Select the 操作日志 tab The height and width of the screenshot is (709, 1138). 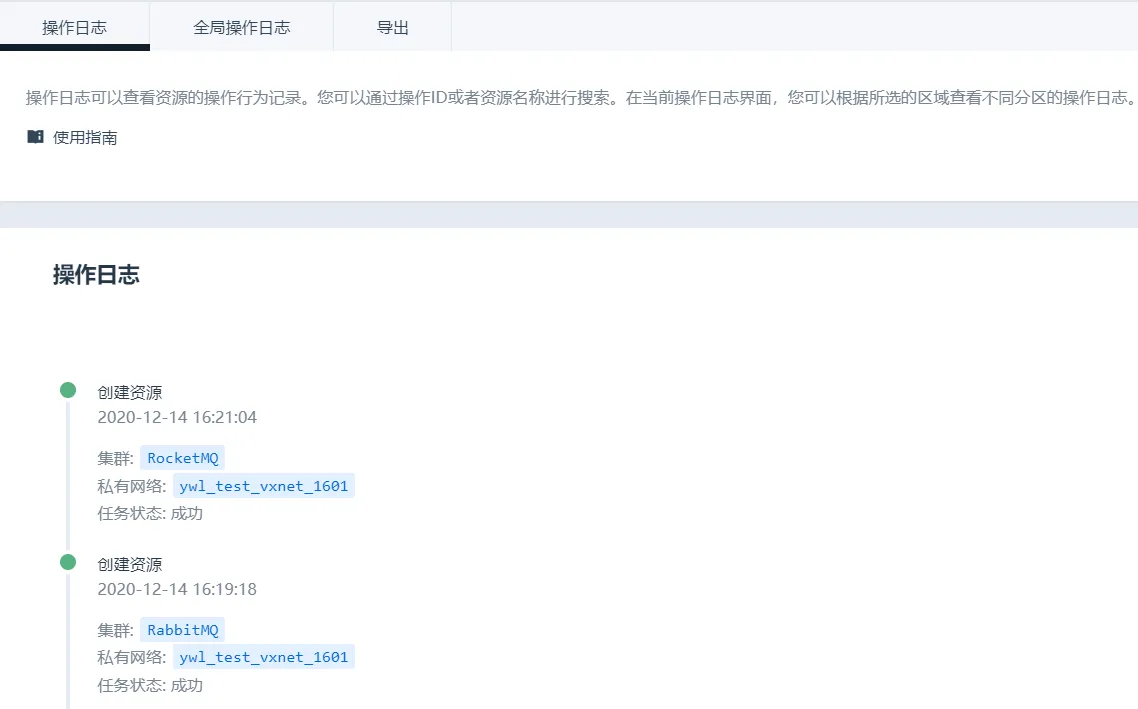tap(74, 27)
